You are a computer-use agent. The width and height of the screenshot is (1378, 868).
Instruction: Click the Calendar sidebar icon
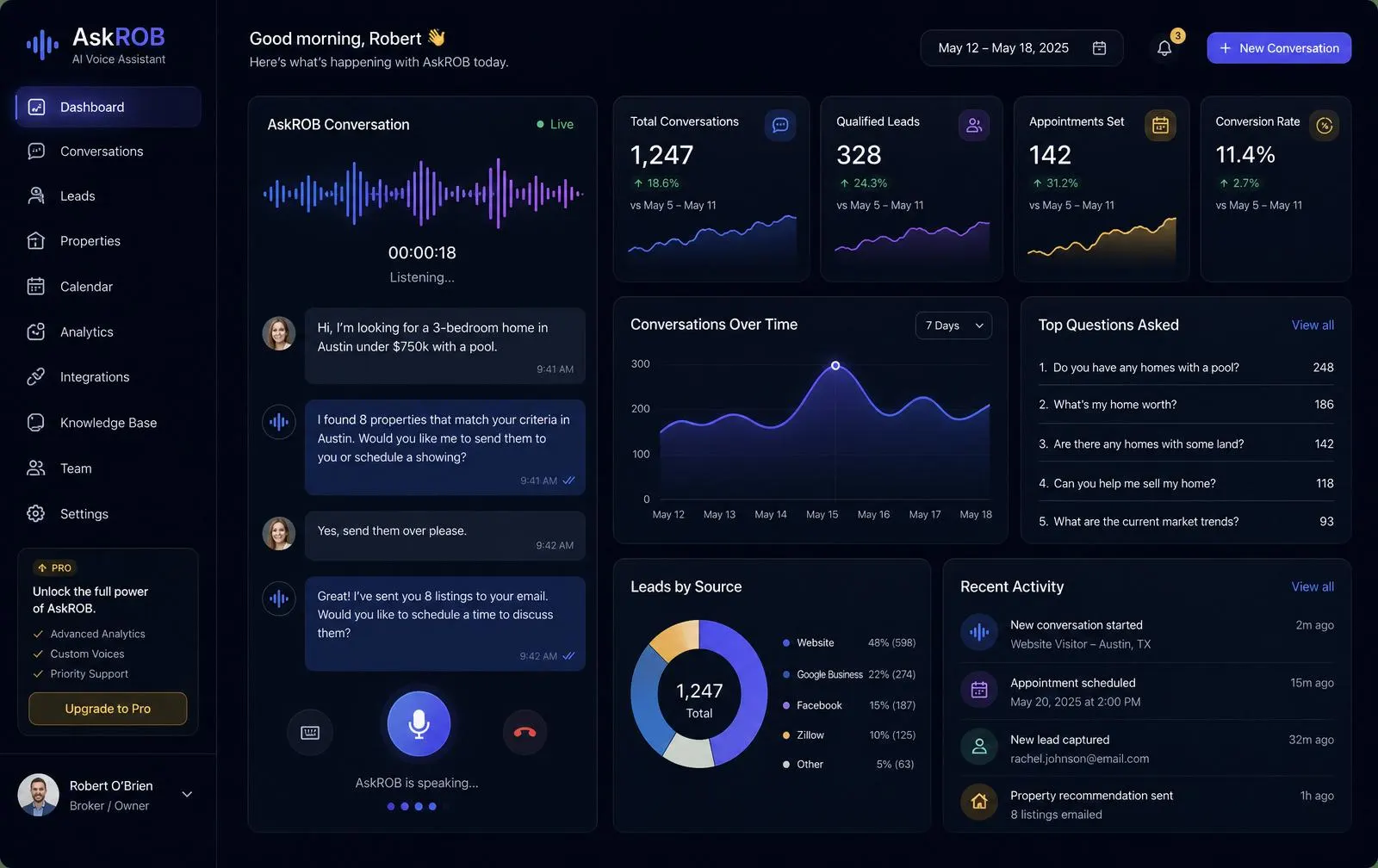pyautogui.click(x=36, y=286)
